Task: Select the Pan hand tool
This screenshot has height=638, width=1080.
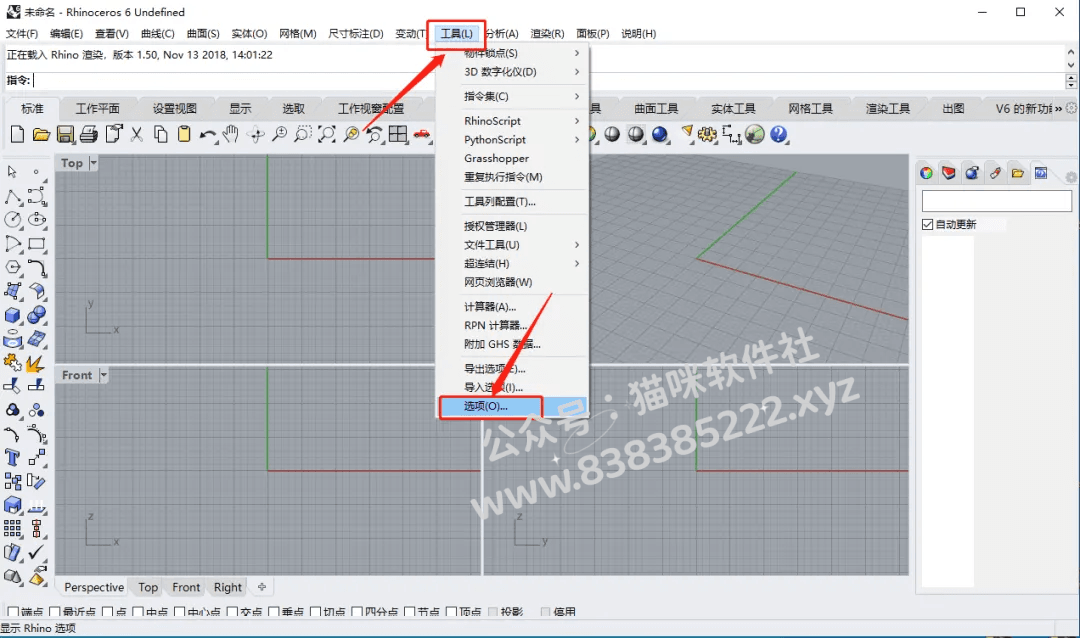Action: pos(231,134)
